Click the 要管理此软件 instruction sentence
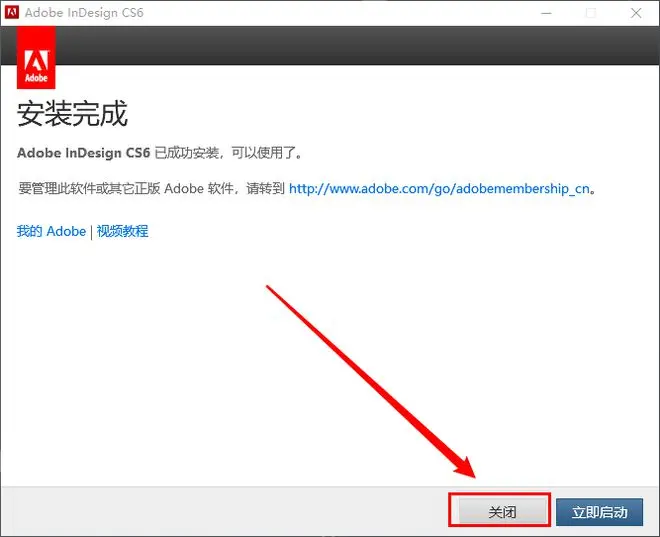This screenshot has height=537, width=660. click(150, 188)
